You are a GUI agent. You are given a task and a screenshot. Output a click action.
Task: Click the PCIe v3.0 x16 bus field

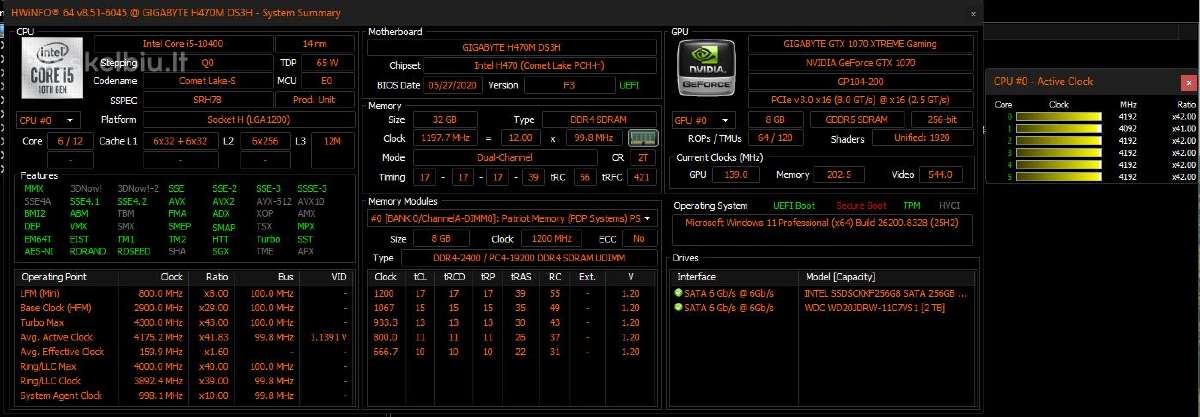(x=860, y=100)
